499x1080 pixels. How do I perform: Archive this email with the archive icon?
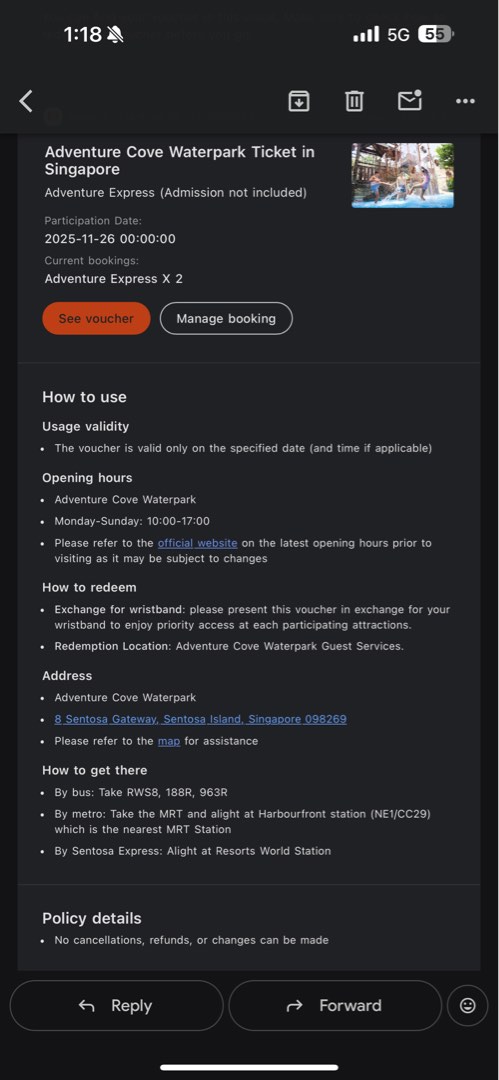tap(298, 101)
